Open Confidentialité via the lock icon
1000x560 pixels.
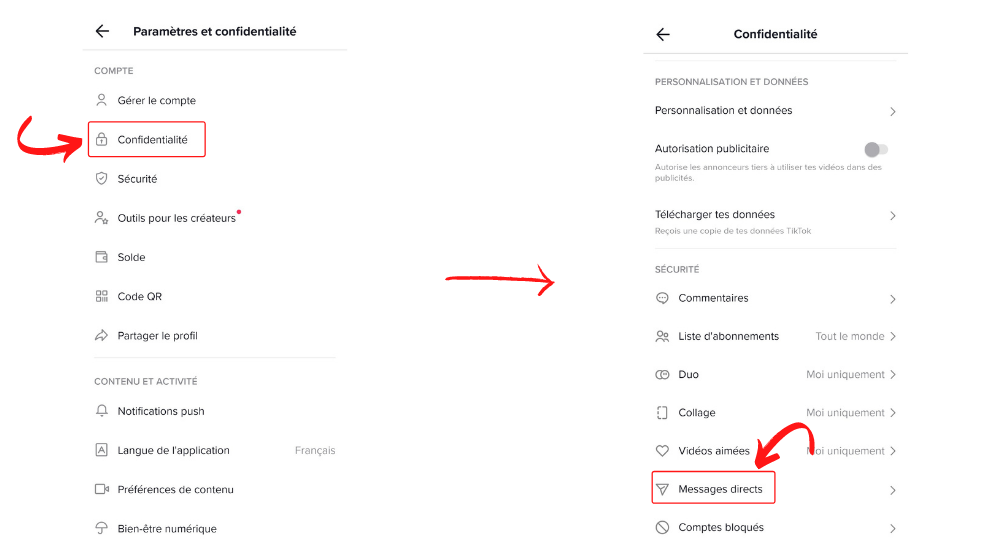(101, 139)
